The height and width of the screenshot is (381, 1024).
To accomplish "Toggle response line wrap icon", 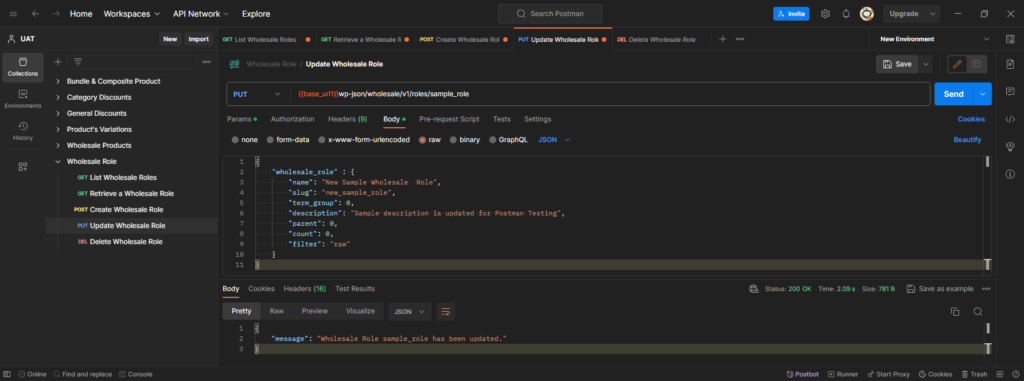I will coord(446,312).
